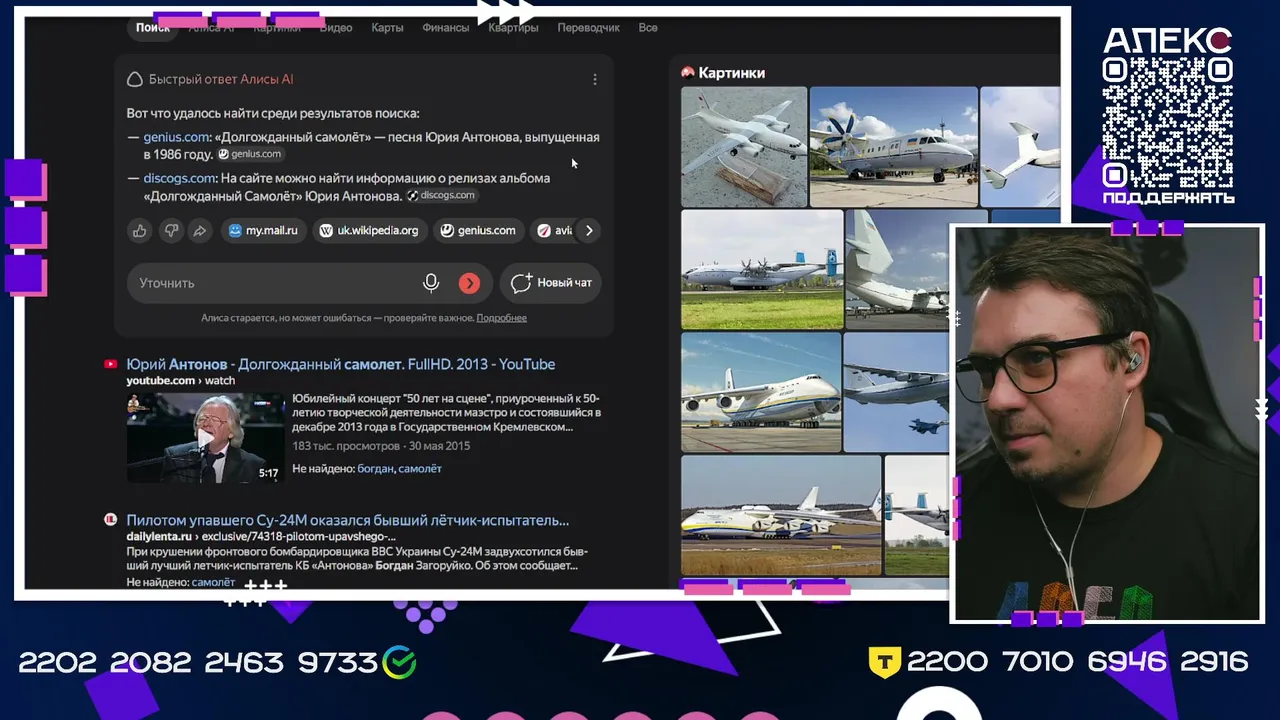The height and width of the screenshot is (720, 1280).
Task: Switch to the Карты tab
Action: tap(387, 28)
